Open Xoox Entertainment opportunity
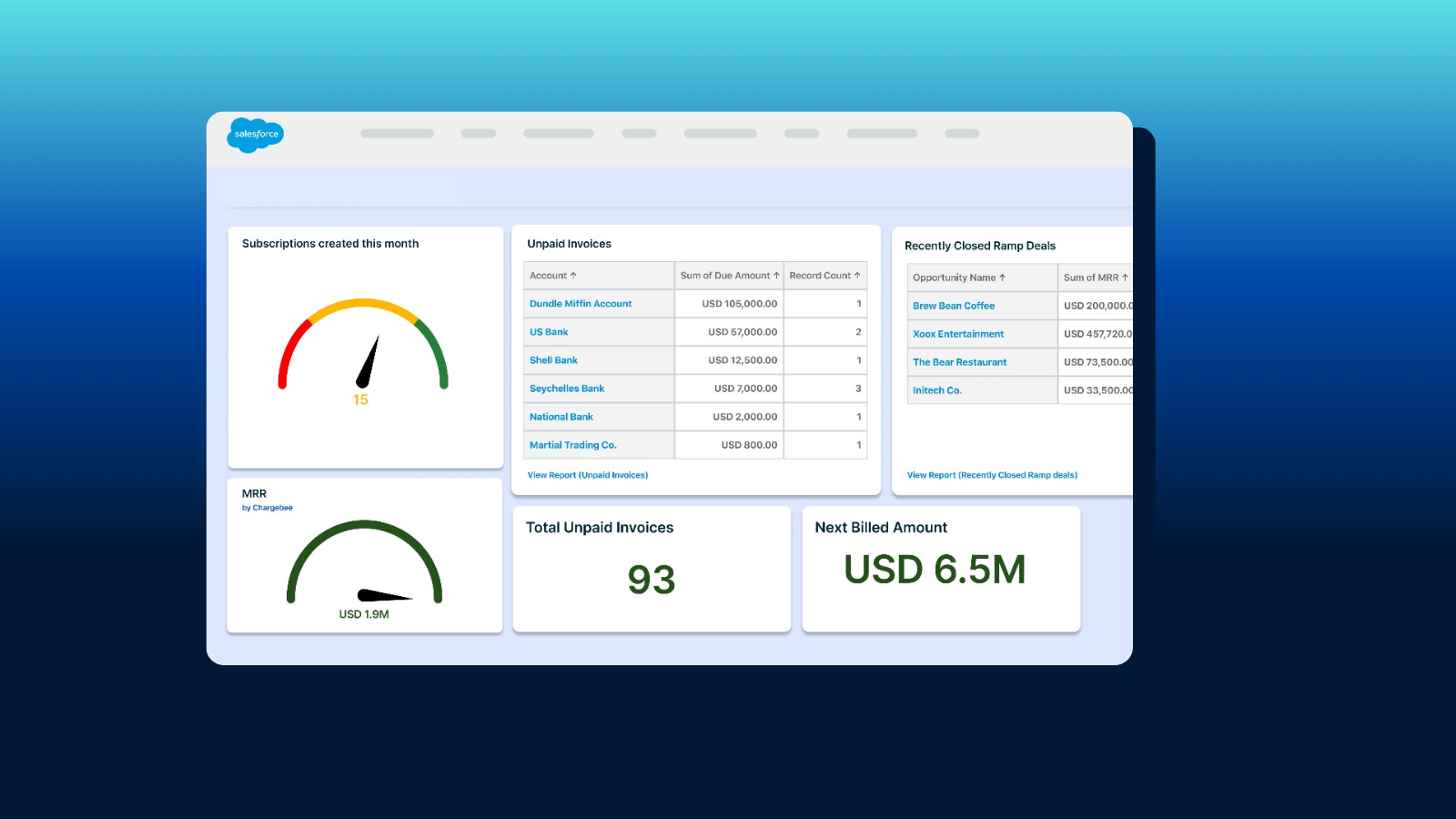Viewport: 1456px width, 819px height. [x=958, y=334]
